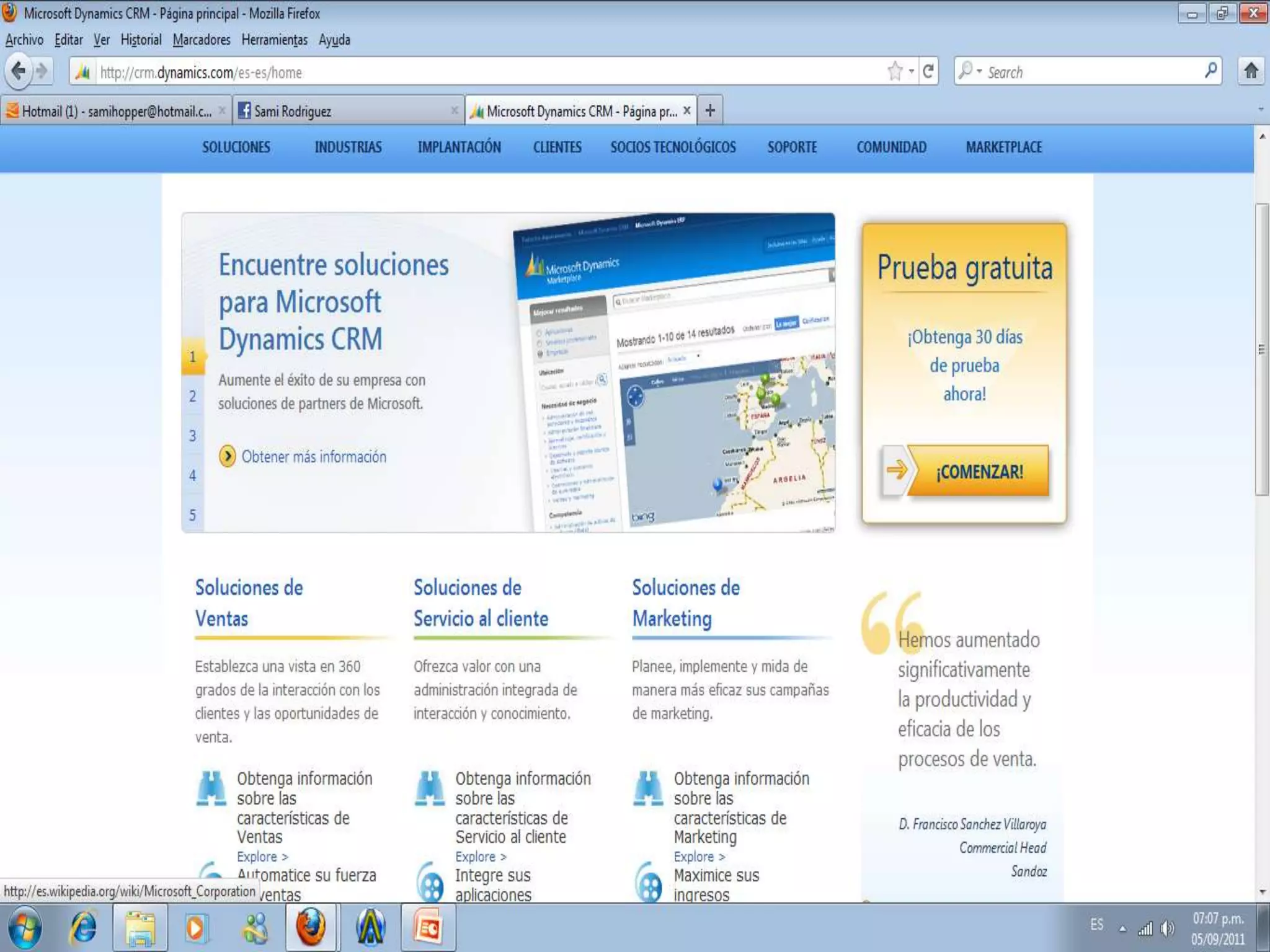Click the search magnifier icon in search box
Image resolution: width=1270 pixels, height=952 pixels.
tap(1210, 71)
